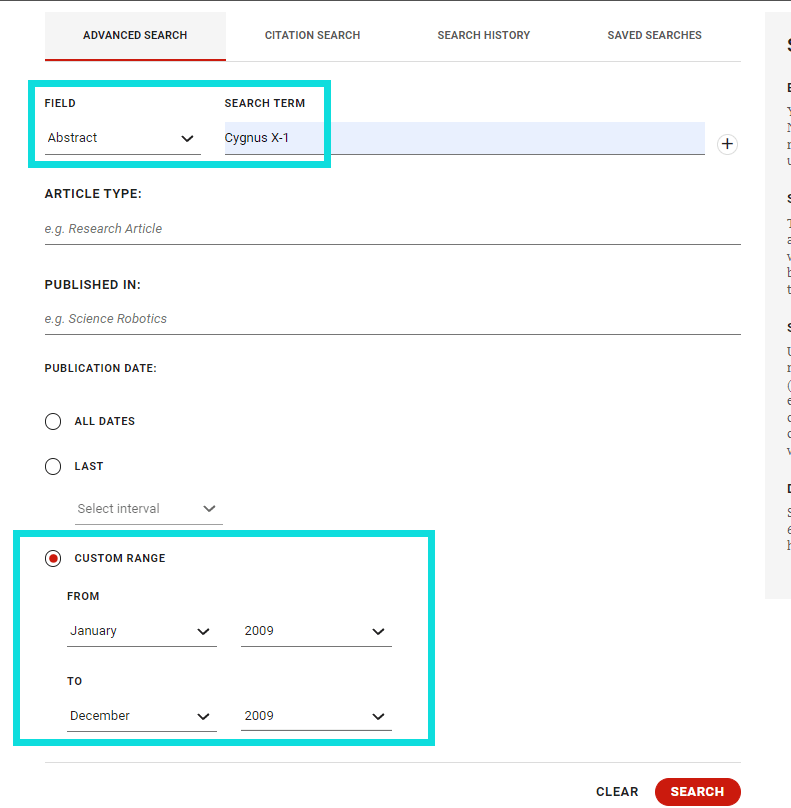This screenshot has width=791, height=808.
Task: Clear the search form
Action: [617, 792]
